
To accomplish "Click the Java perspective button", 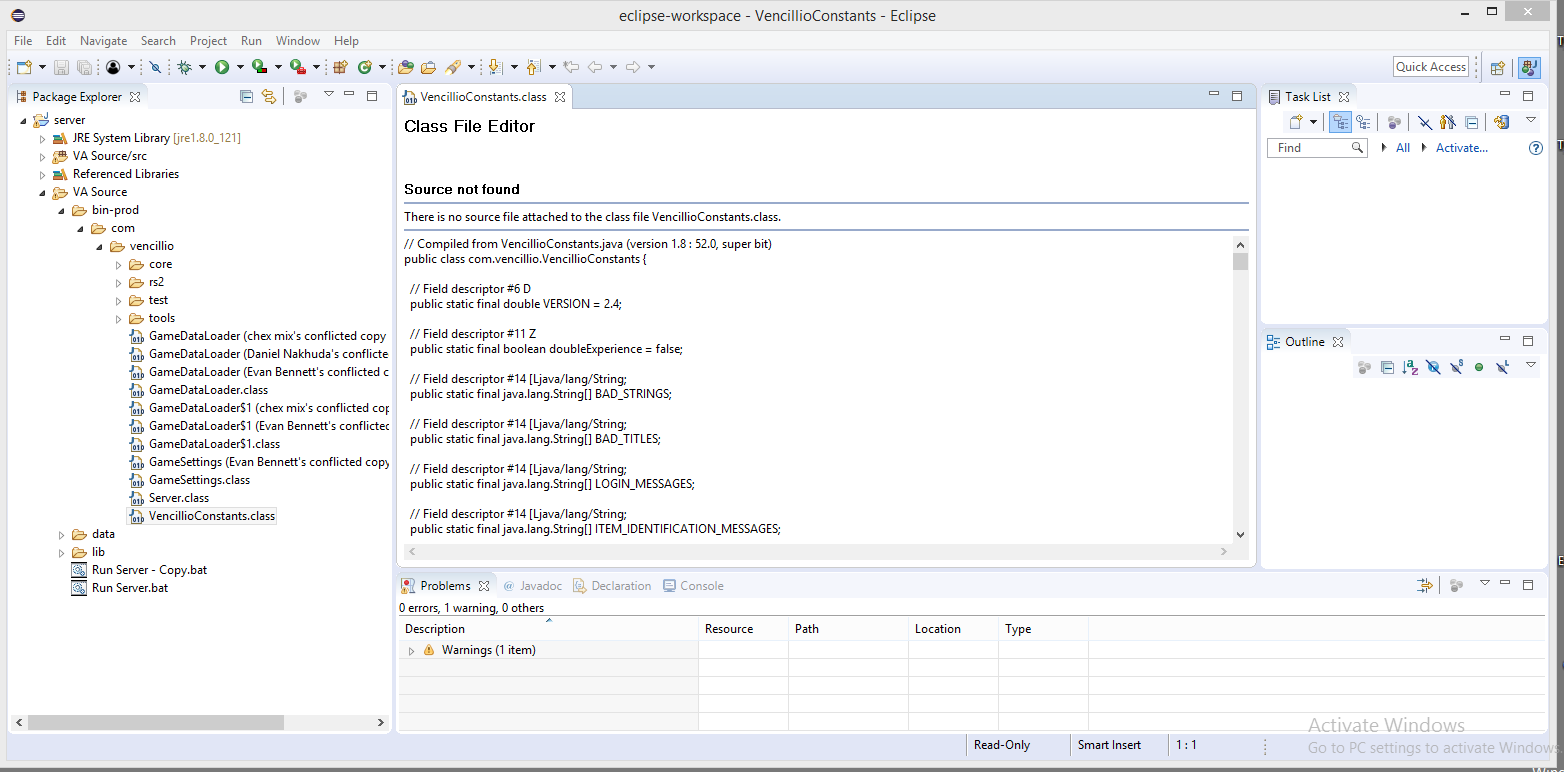I will pos(1529,68).
